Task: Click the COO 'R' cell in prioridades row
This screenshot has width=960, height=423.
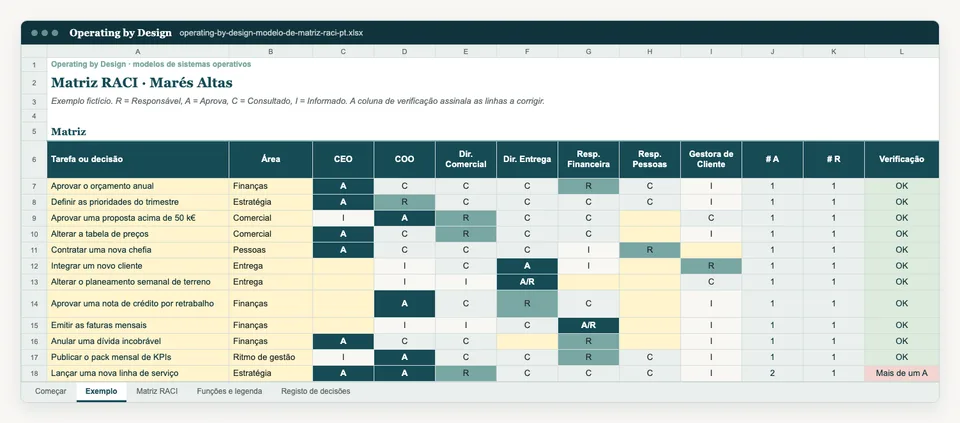Action: pyautogui.click(x=405, y=202)
